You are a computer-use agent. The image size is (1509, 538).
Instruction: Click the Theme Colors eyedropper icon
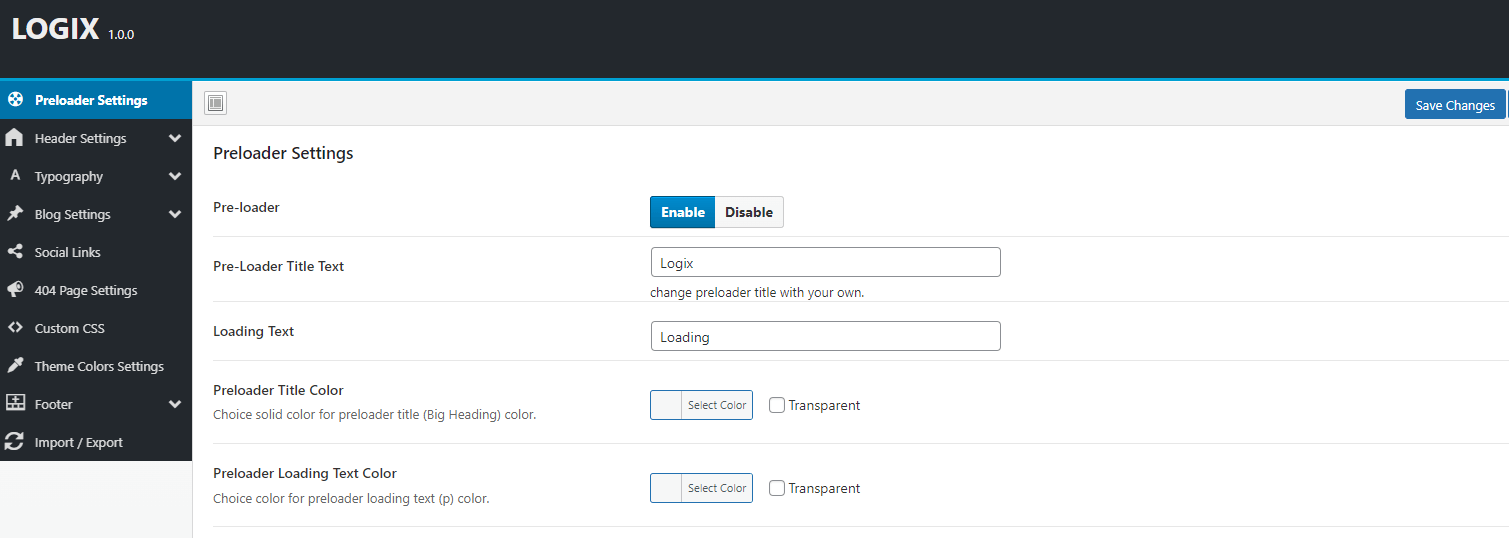tap(15, 366)
